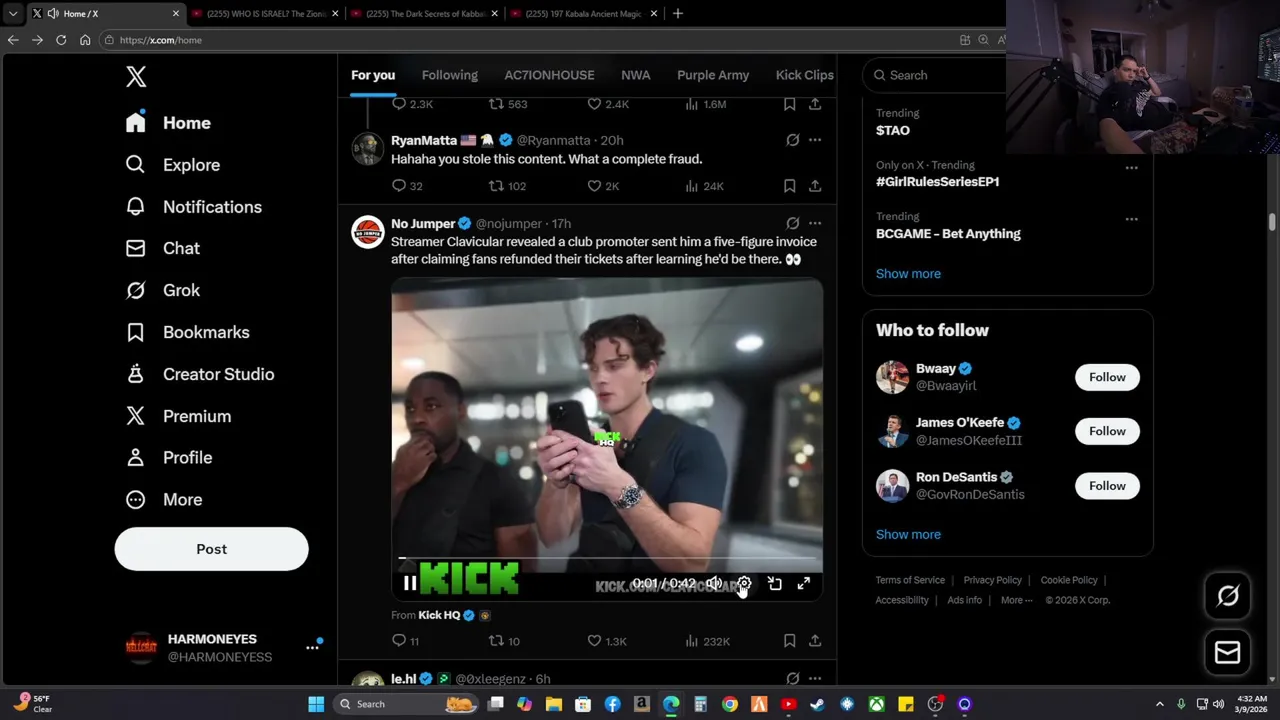Open the floating messages button
Screen dimensions: 1280x720
[x=1228, y=653]
